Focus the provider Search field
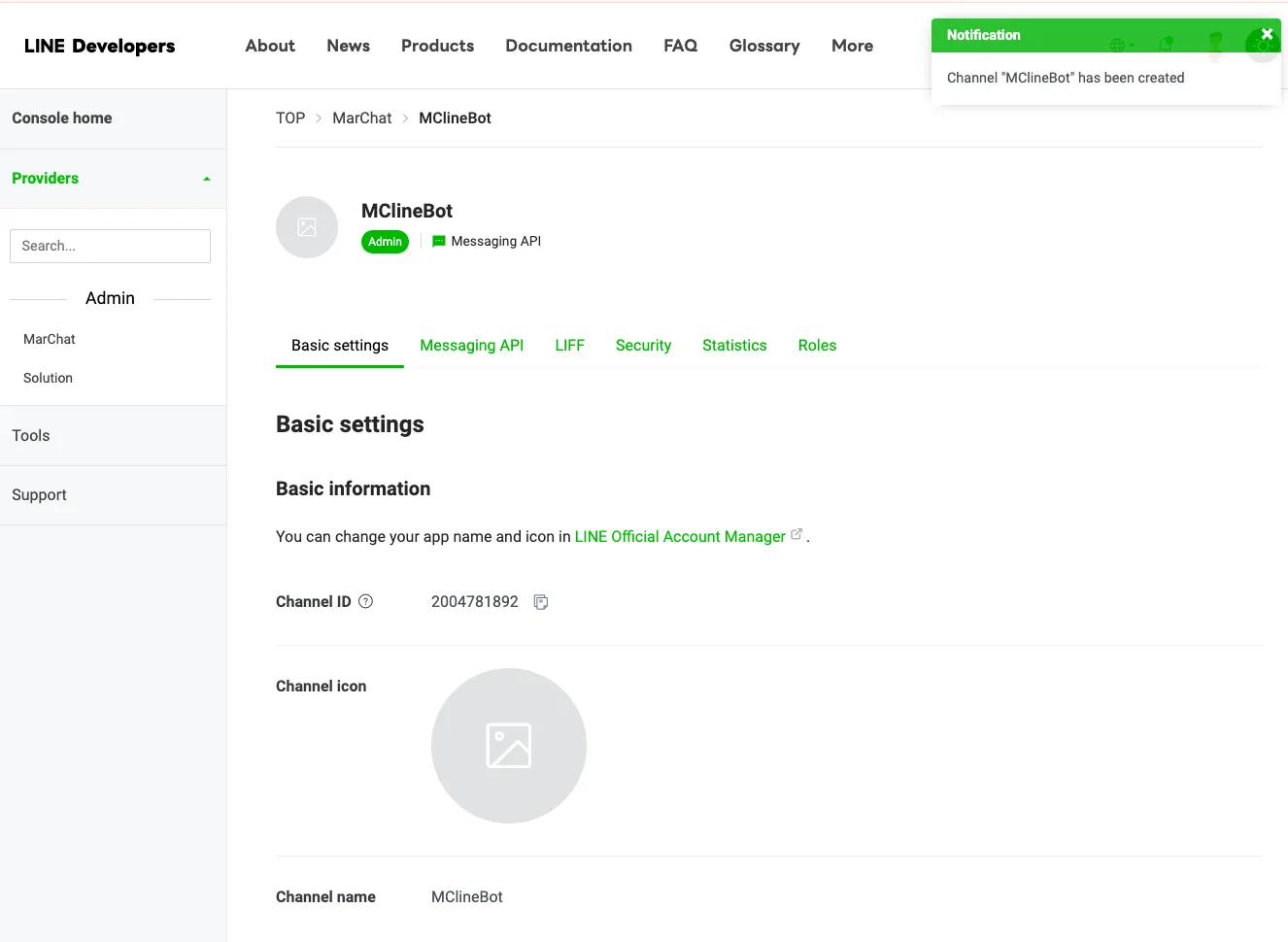The image size is (1288, 942). [110, 246]
